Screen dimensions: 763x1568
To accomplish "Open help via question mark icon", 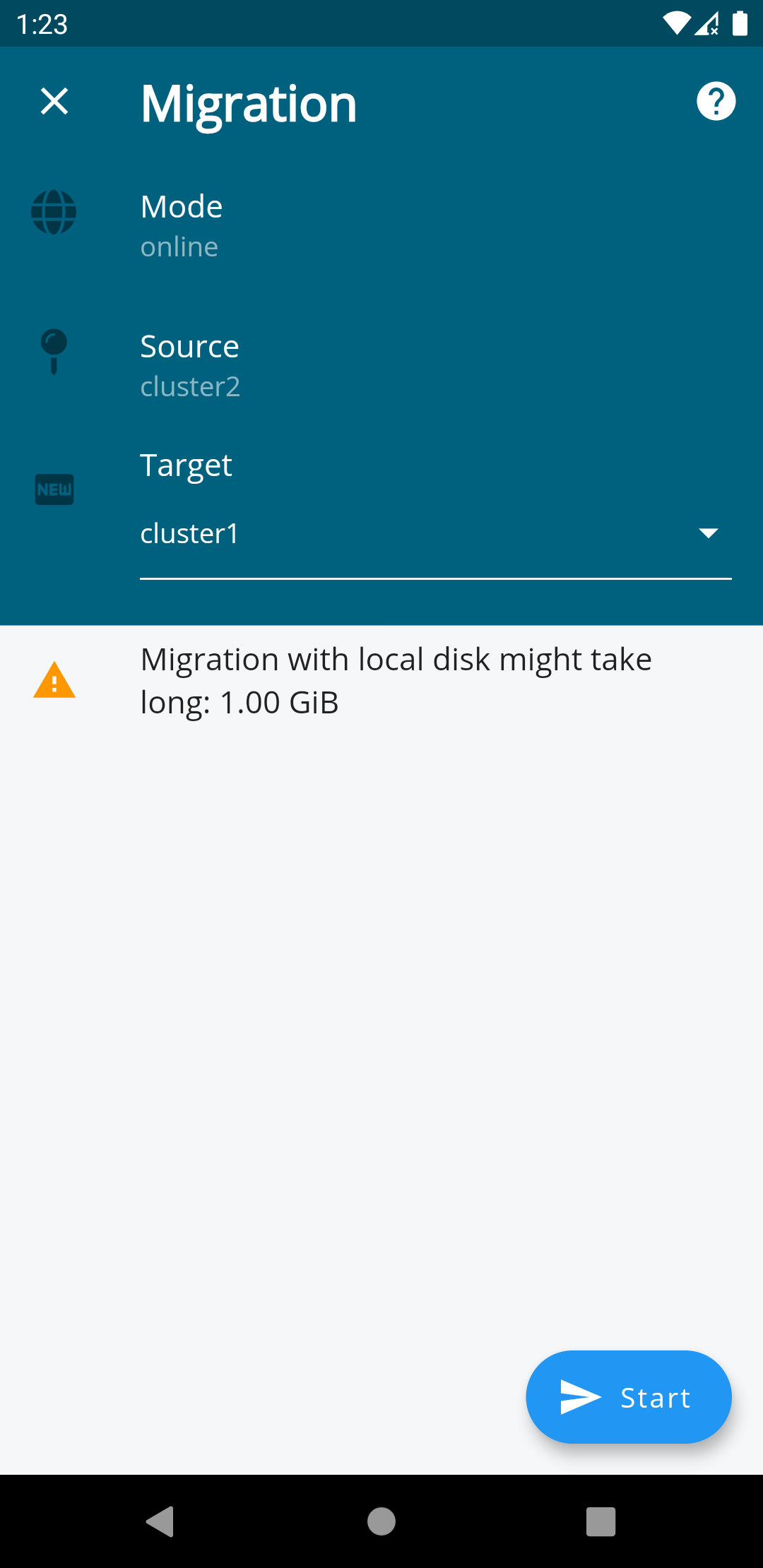I will [x=716, y=102].
